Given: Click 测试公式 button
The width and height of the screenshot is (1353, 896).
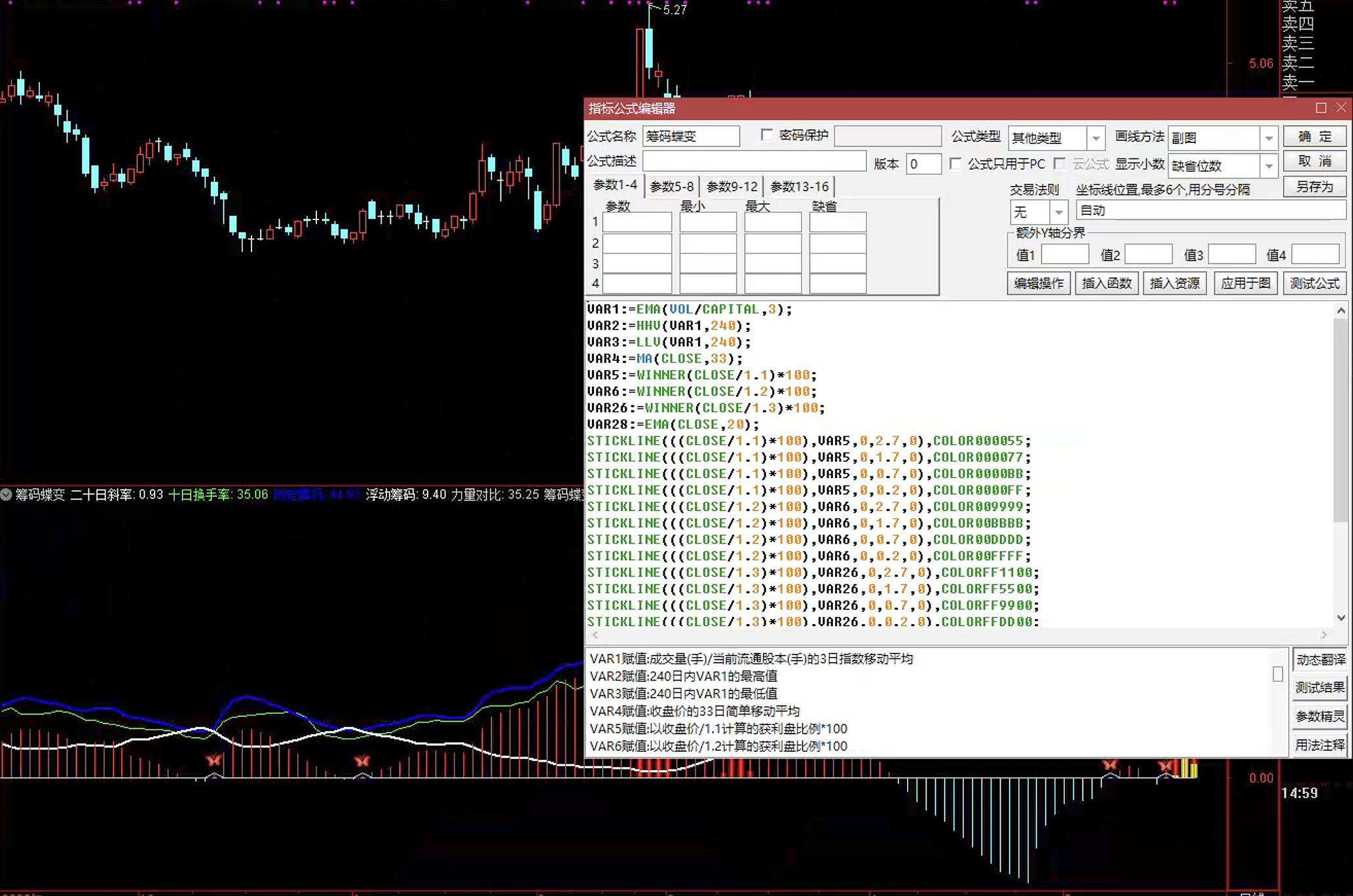Looking at the screenshot, I should [x=1314, y=283].
